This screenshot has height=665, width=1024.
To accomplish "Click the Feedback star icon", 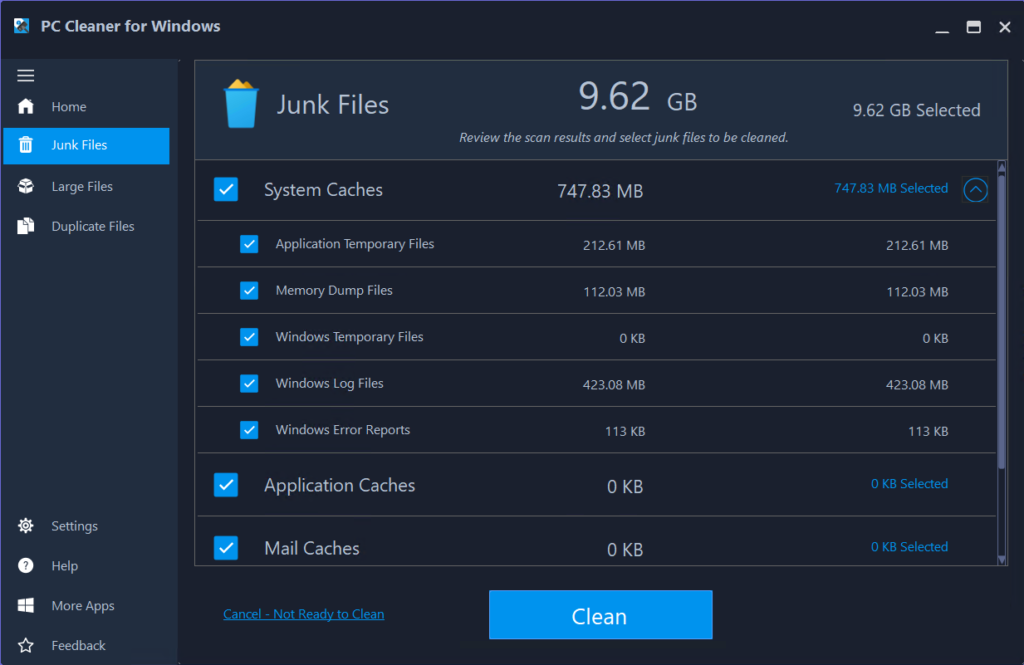I will coord(24,645).
